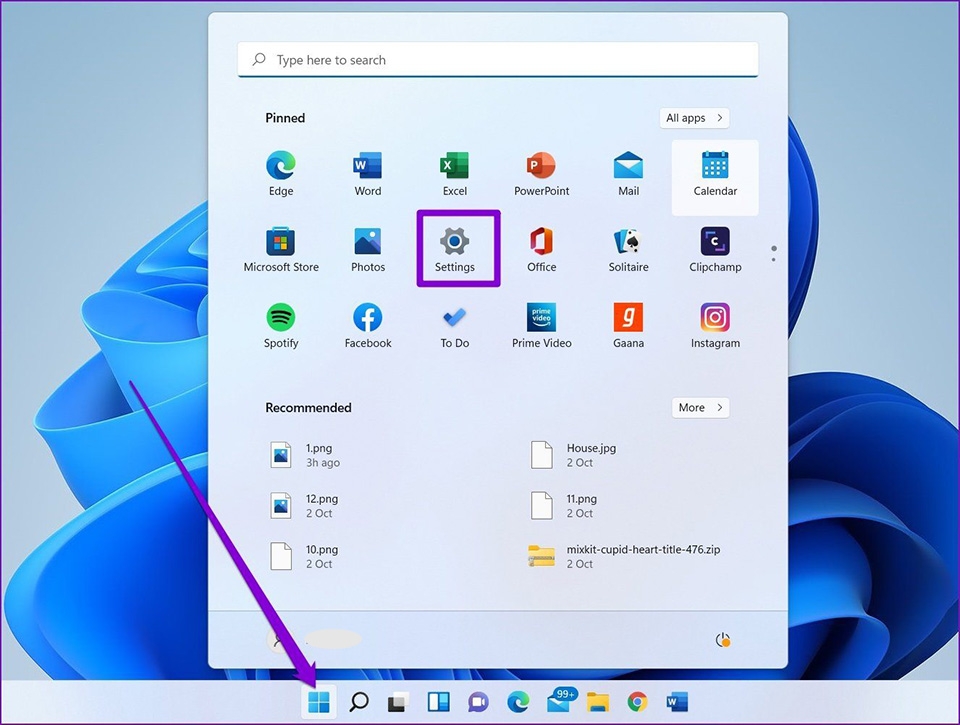Launch Clipchamp
This screenshot has height=725, width=960.
[x=714, y=247]
